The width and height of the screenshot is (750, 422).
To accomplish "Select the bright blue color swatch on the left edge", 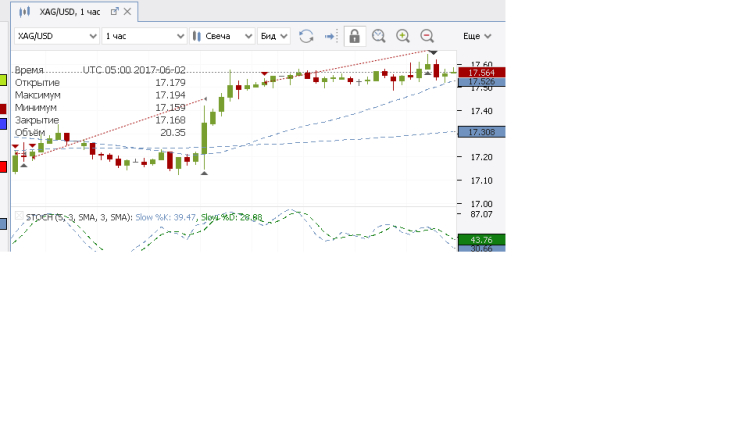I will (3, 124).
